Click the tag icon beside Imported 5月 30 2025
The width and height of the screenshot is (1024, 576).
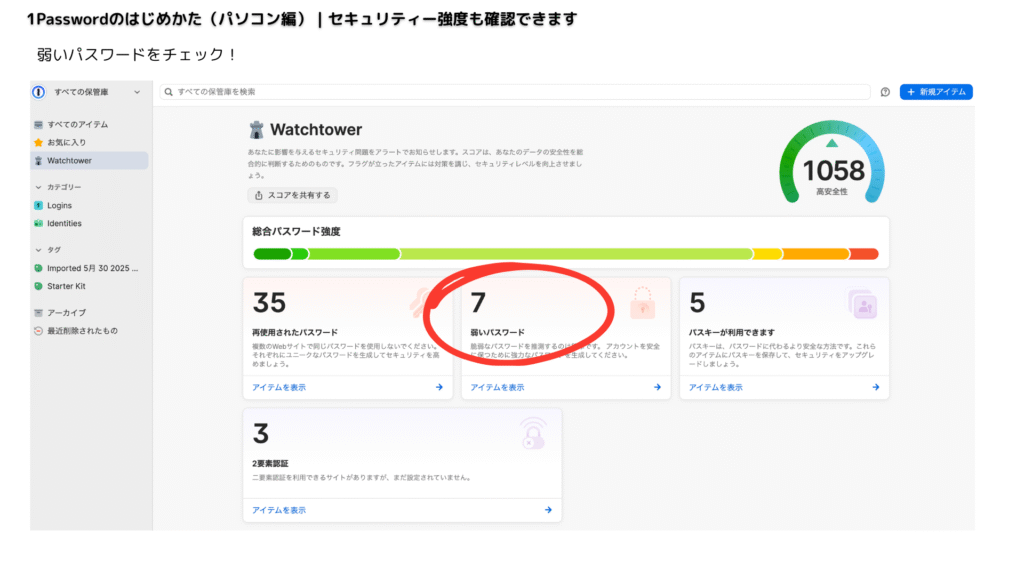click(x=39, y=268)
